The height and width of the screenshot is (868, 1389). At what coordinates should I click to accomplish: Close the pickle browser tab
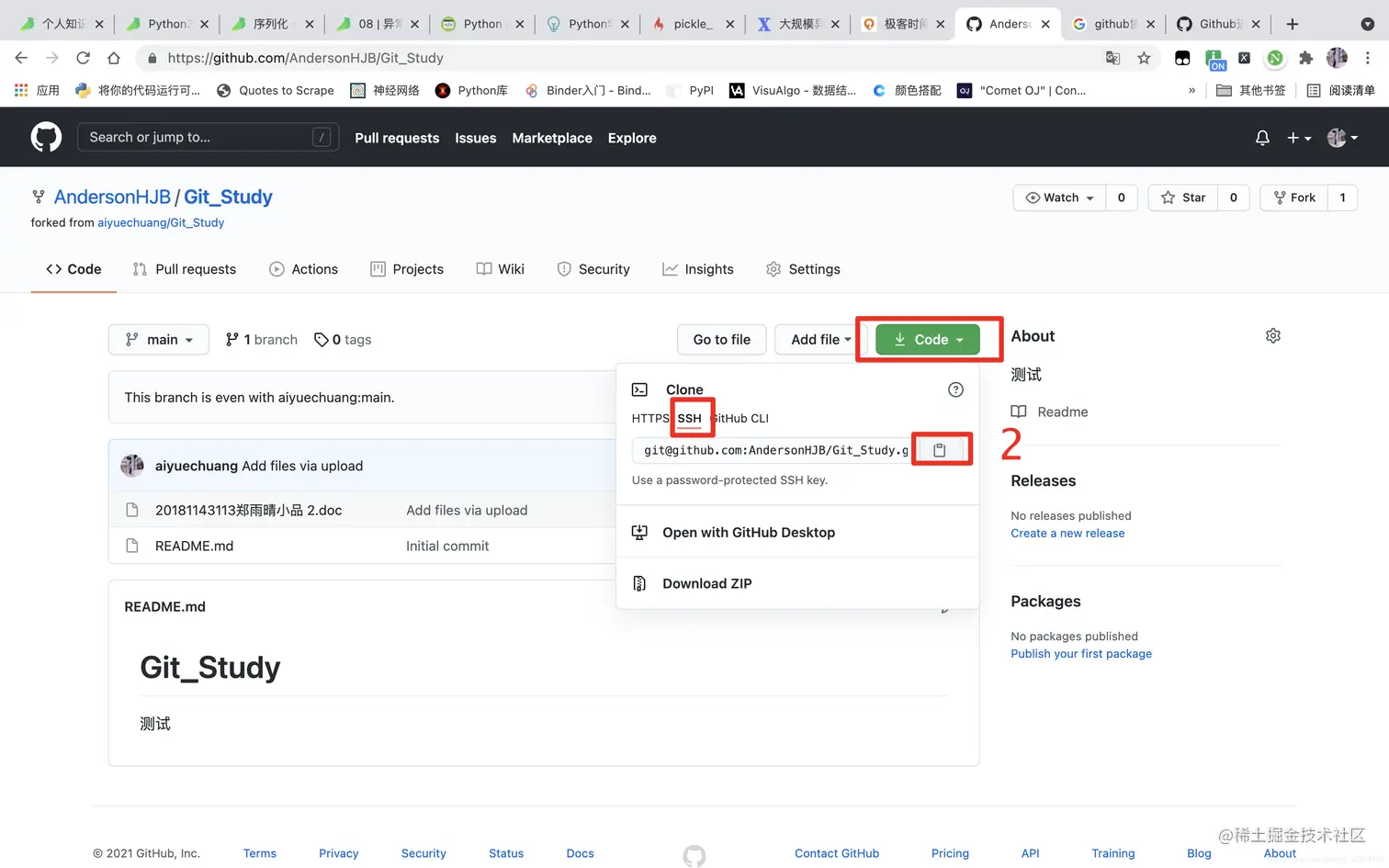click(x=729, y=24)
